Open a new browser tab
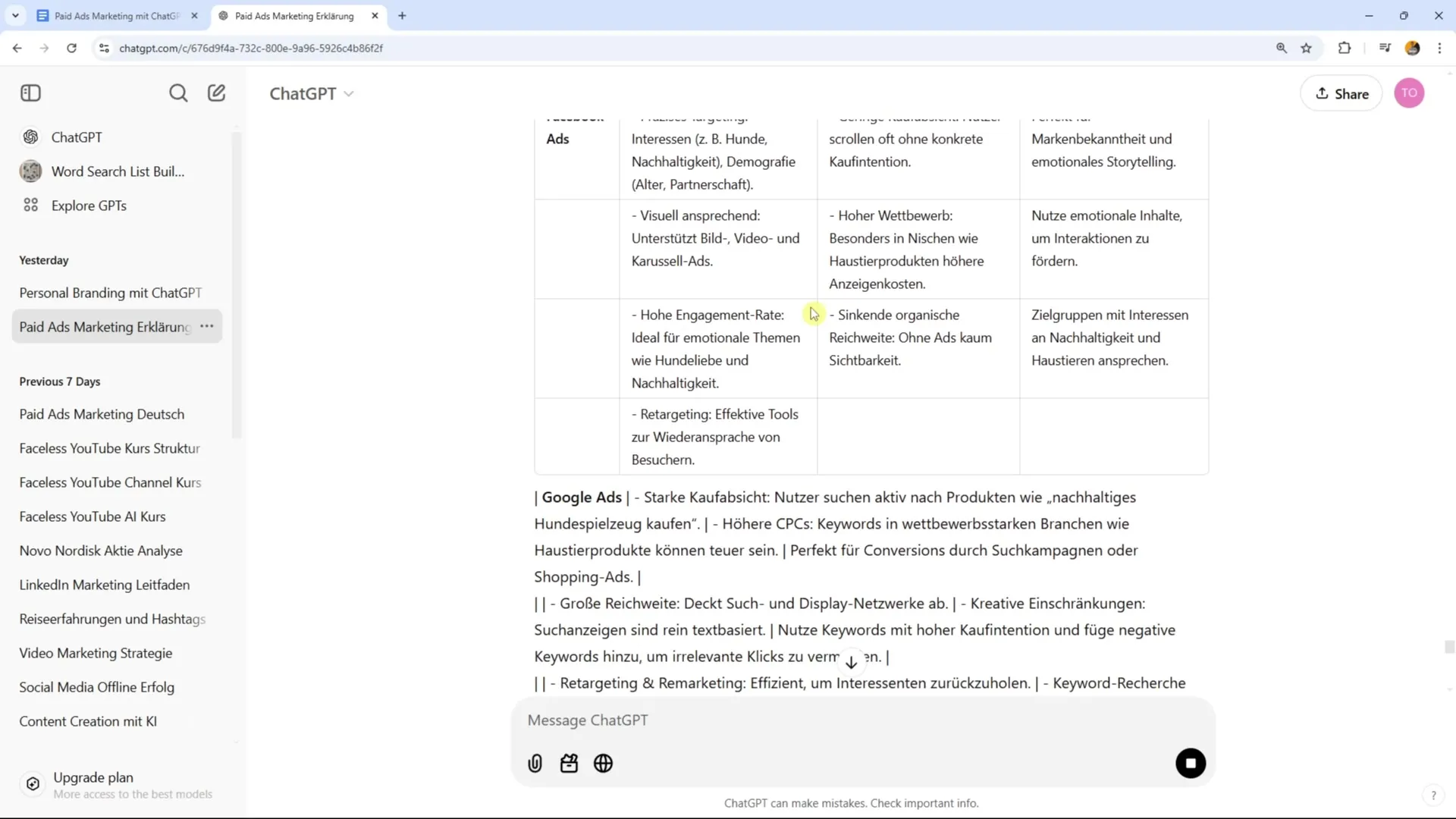 pos(402,16)
